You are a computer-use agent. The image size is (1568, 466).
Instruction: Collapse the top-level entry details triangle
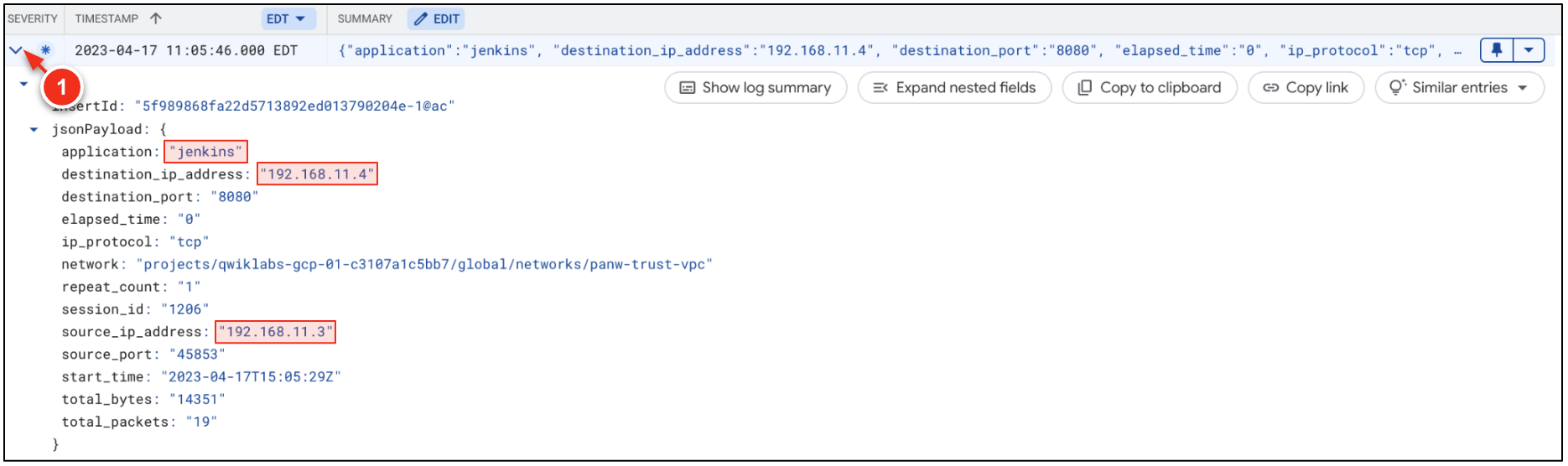coord(23,84)
